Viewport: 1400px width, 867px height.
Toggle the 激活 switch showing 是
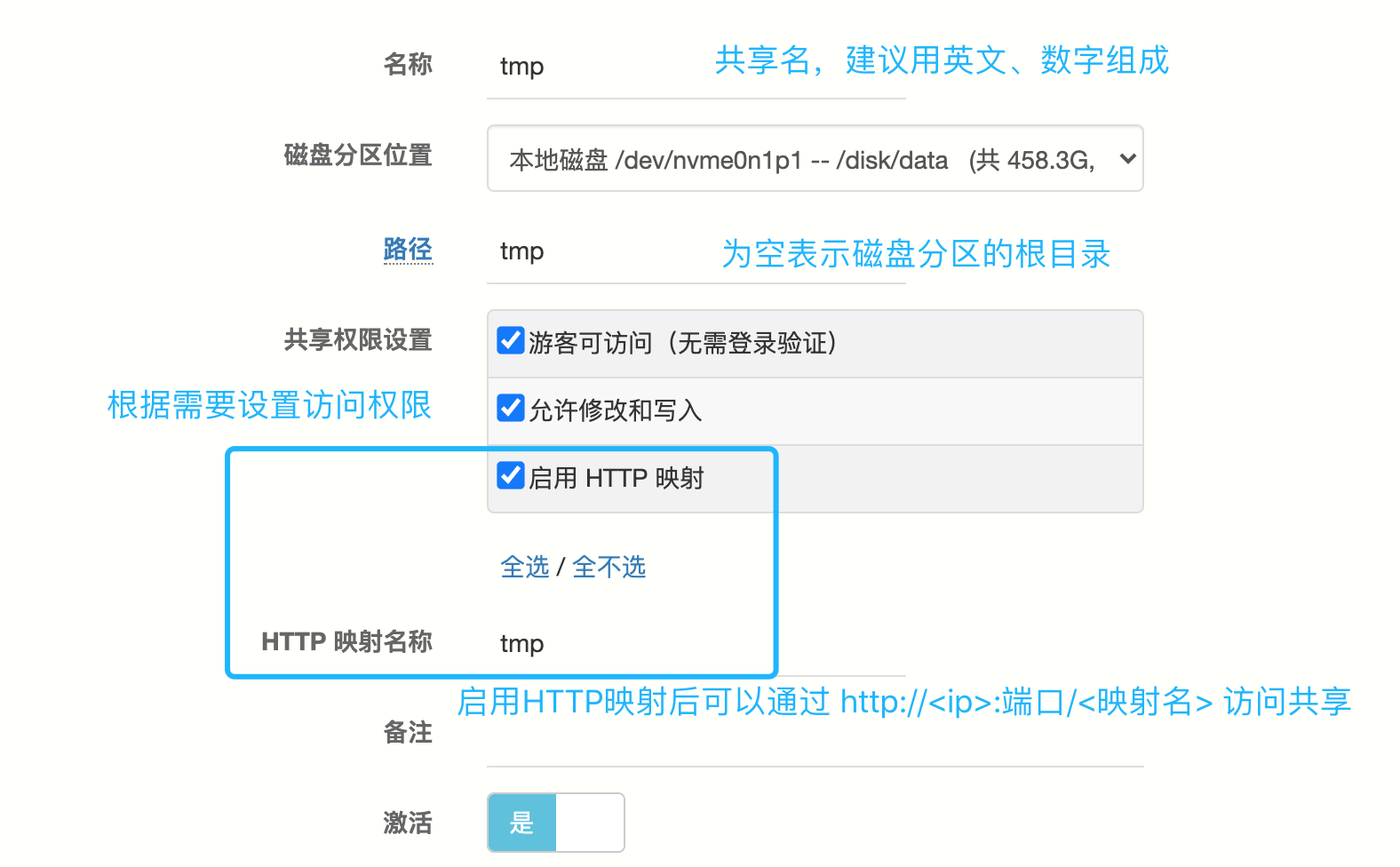(522, 823)
